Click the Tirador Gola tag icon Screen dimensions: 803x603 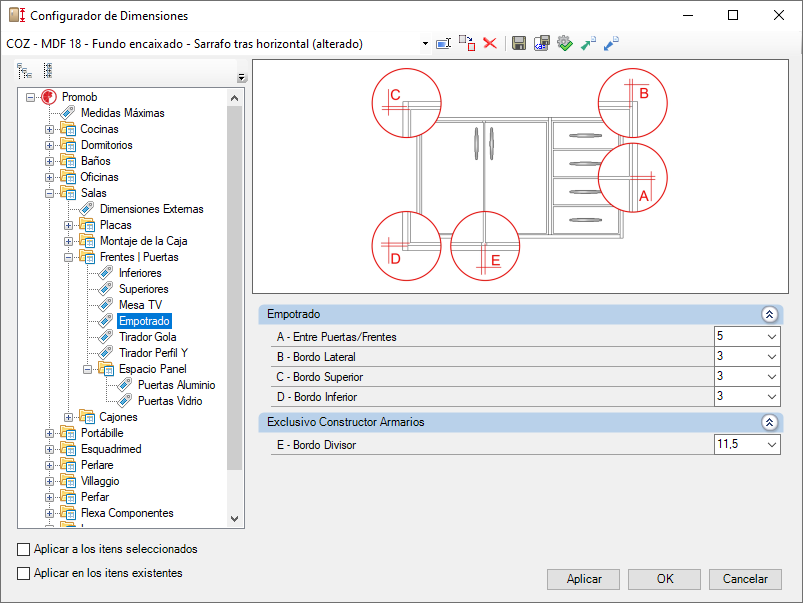point(105,337)
